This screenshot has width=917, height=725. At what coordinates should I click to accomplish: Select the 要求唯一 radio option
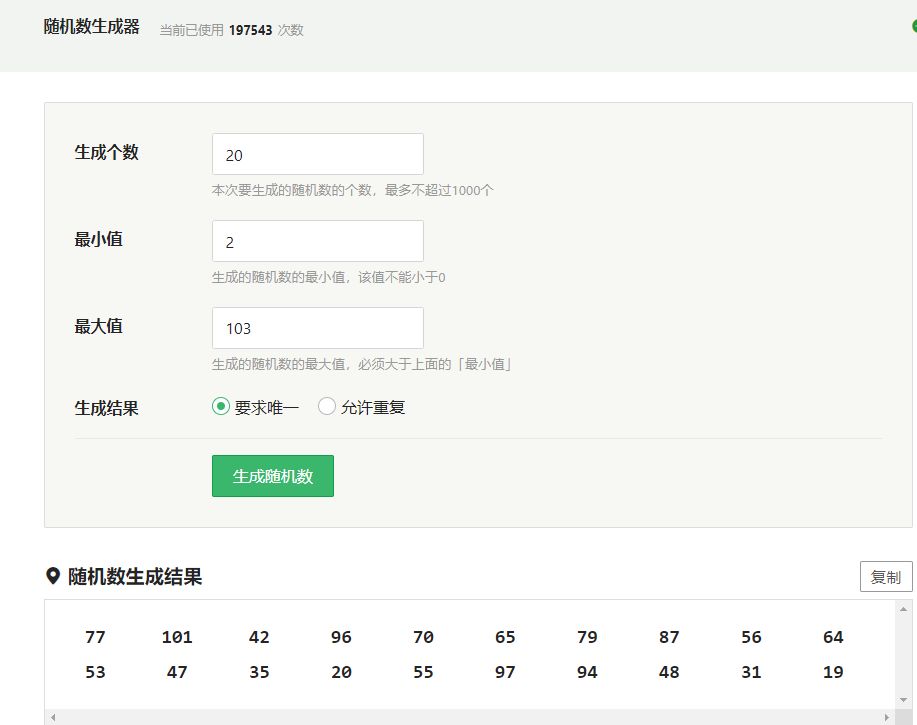[221, 407]
